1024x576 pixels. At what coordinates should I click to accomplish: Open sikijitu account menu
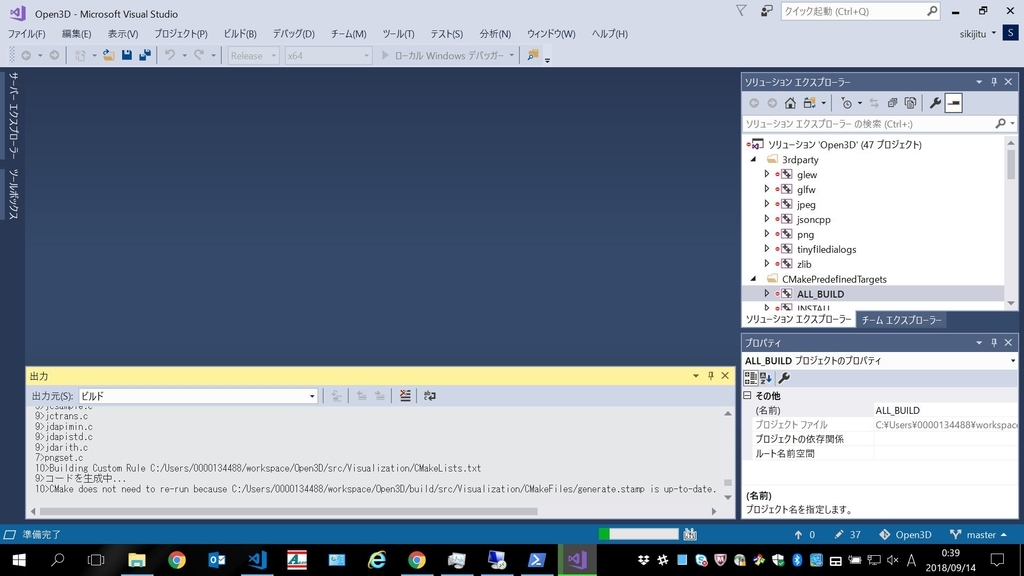pyautogui.click(x=978, y=33)
